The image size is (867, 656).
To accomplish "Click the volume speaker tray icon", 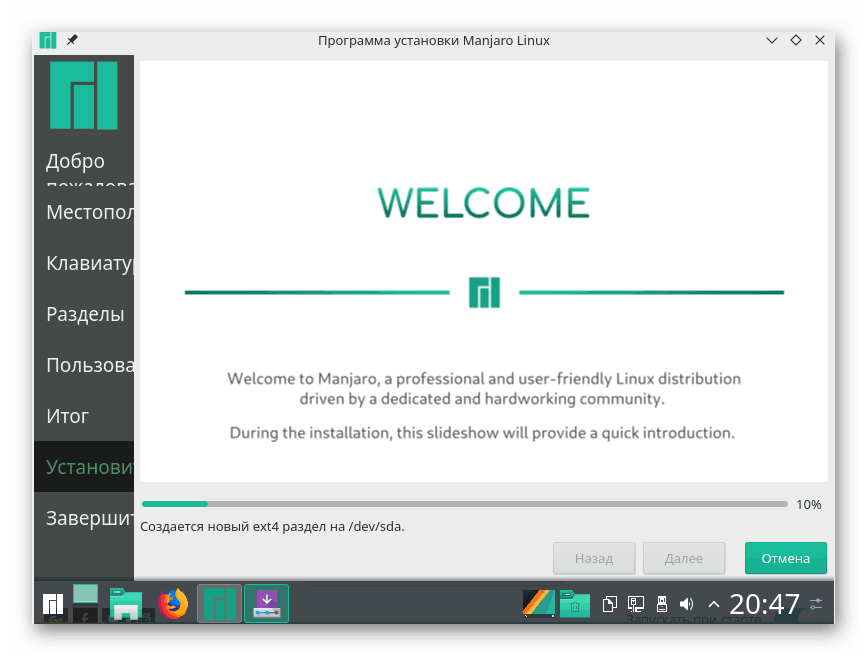I will click(687, 603).
